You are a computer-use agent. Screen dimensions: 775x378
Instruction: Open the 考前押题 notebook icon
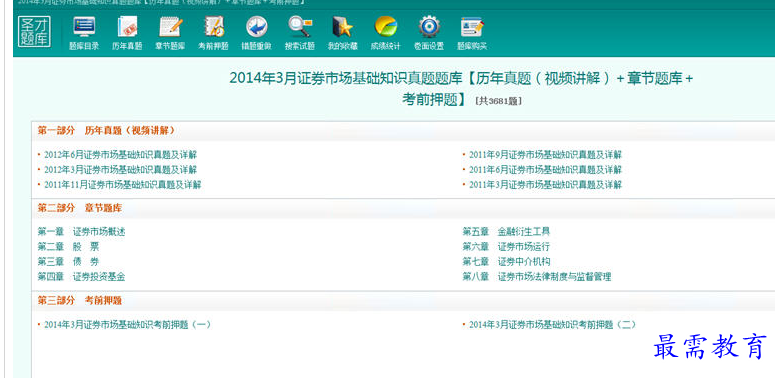214,27
